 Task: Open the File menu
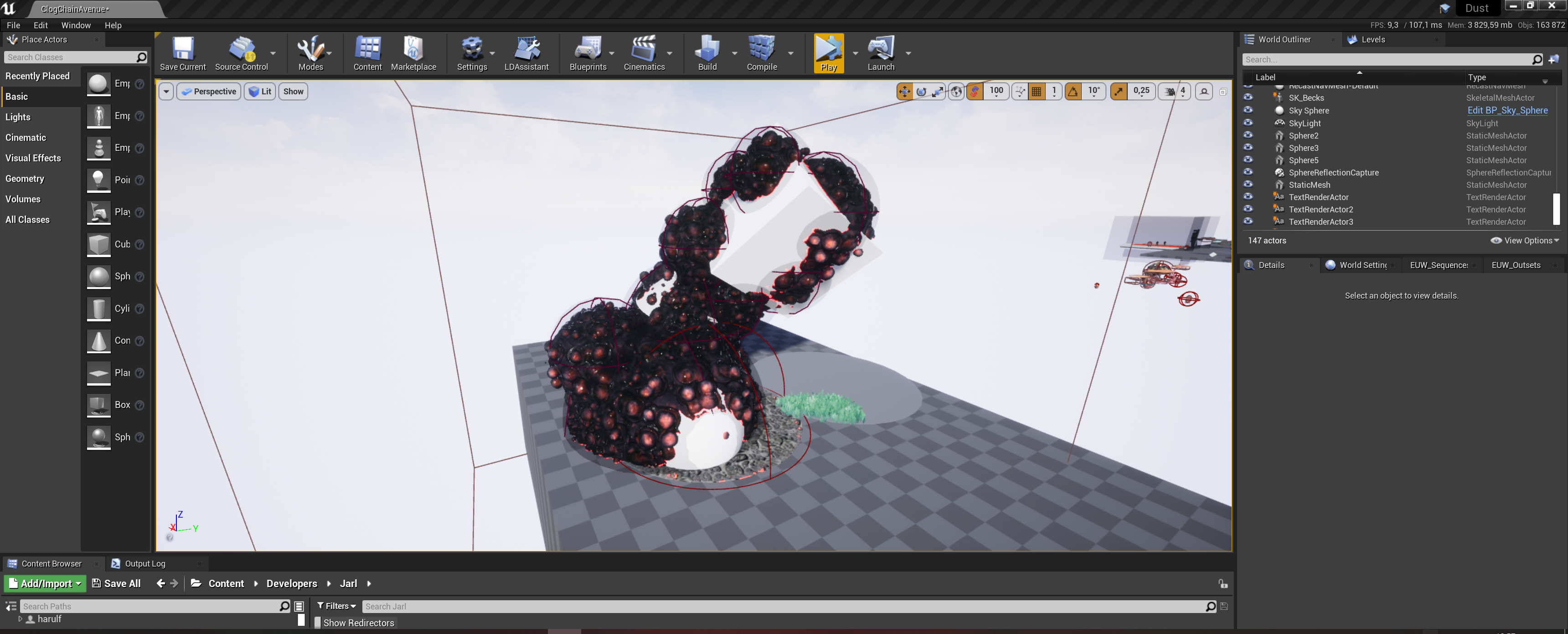[13, 25]
